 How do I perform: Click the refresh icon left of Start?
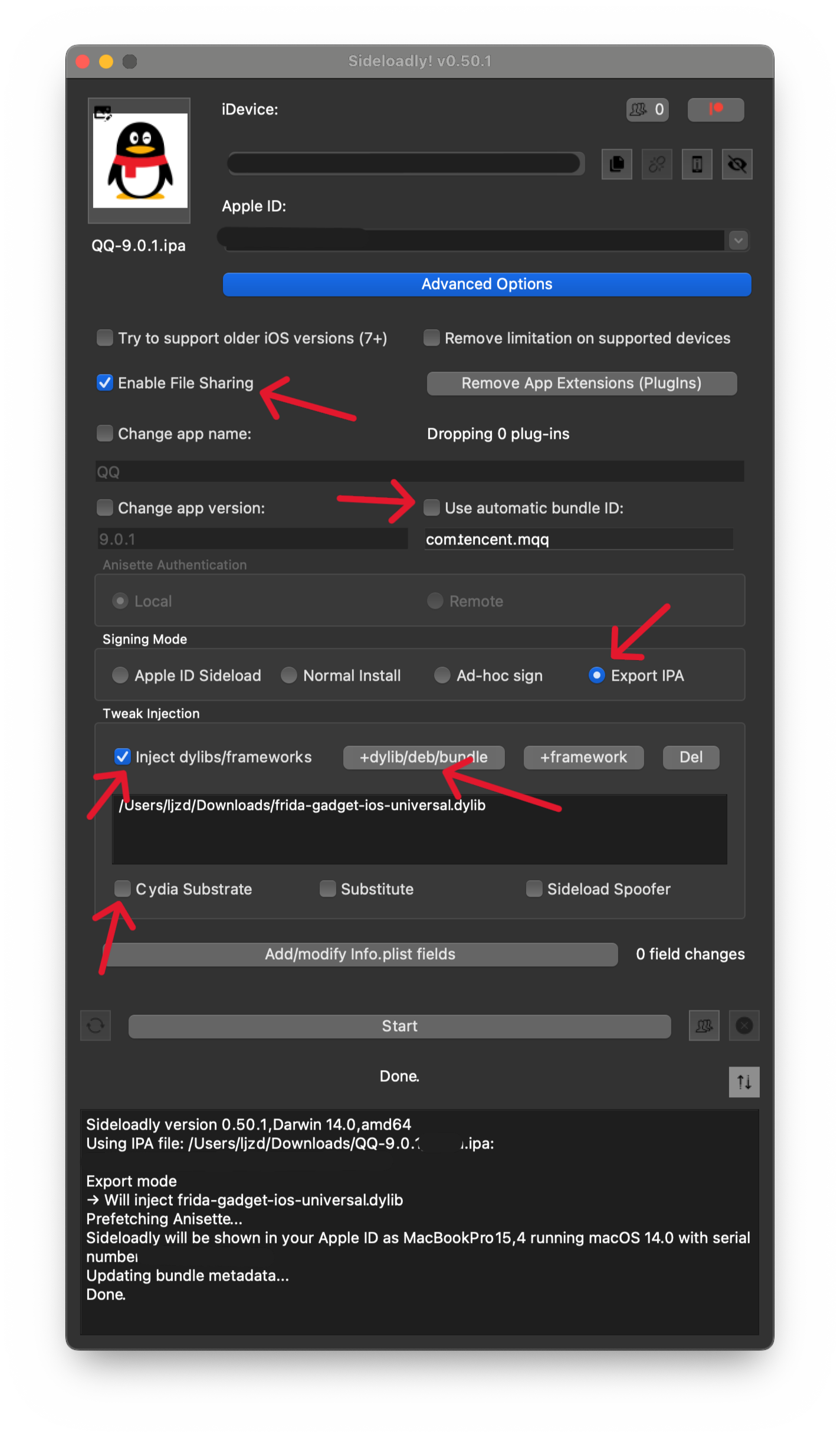[x=96, y=1026]
